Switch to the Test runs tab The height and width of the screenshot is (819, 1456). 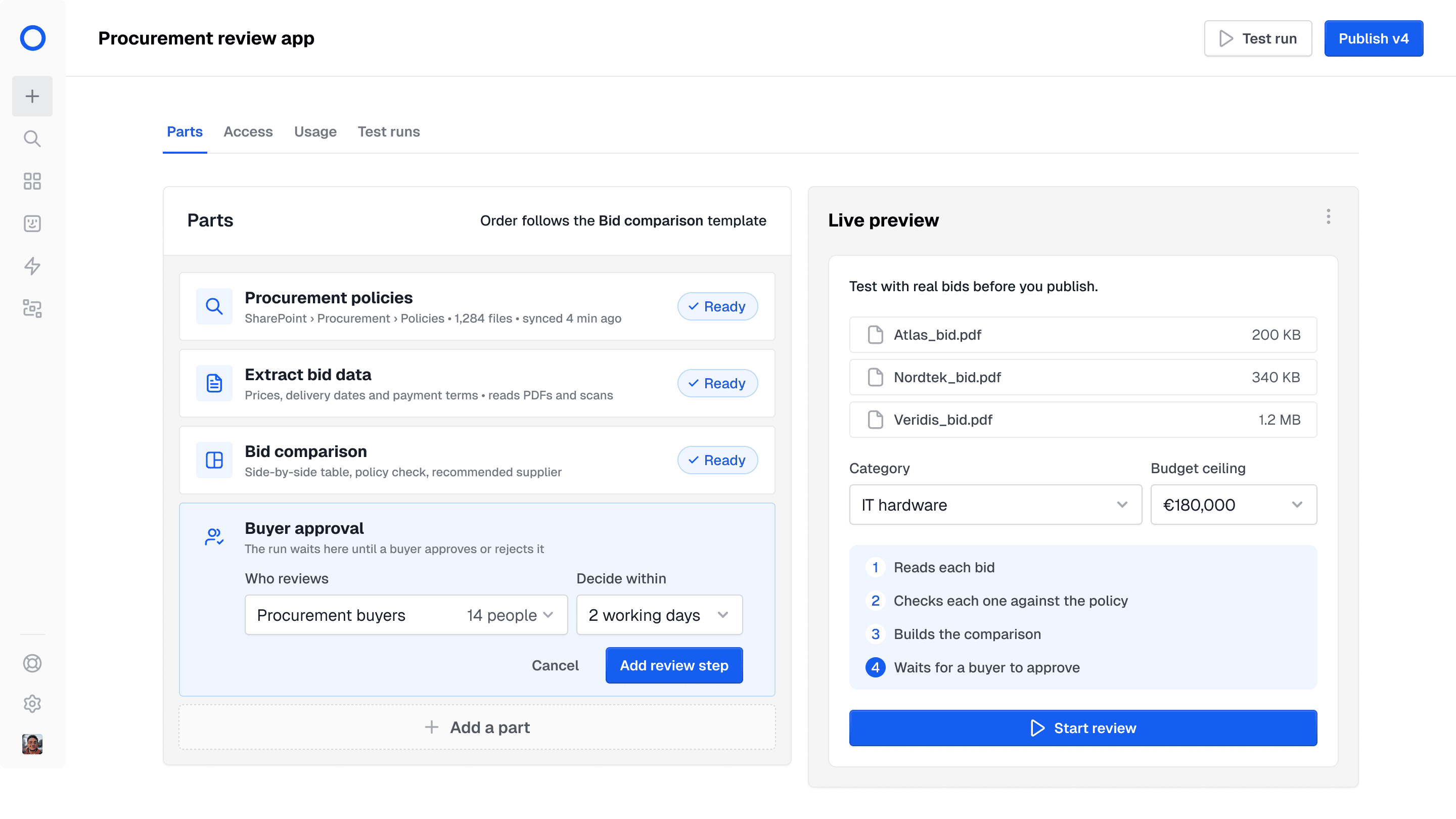pos(389,131)
